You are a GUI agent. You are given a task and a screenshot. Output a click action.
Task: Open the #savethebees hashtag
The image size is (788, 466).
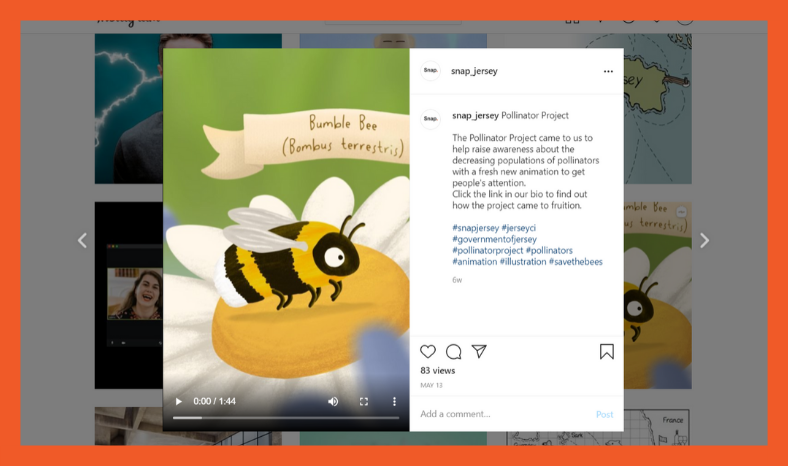point(575,262)
